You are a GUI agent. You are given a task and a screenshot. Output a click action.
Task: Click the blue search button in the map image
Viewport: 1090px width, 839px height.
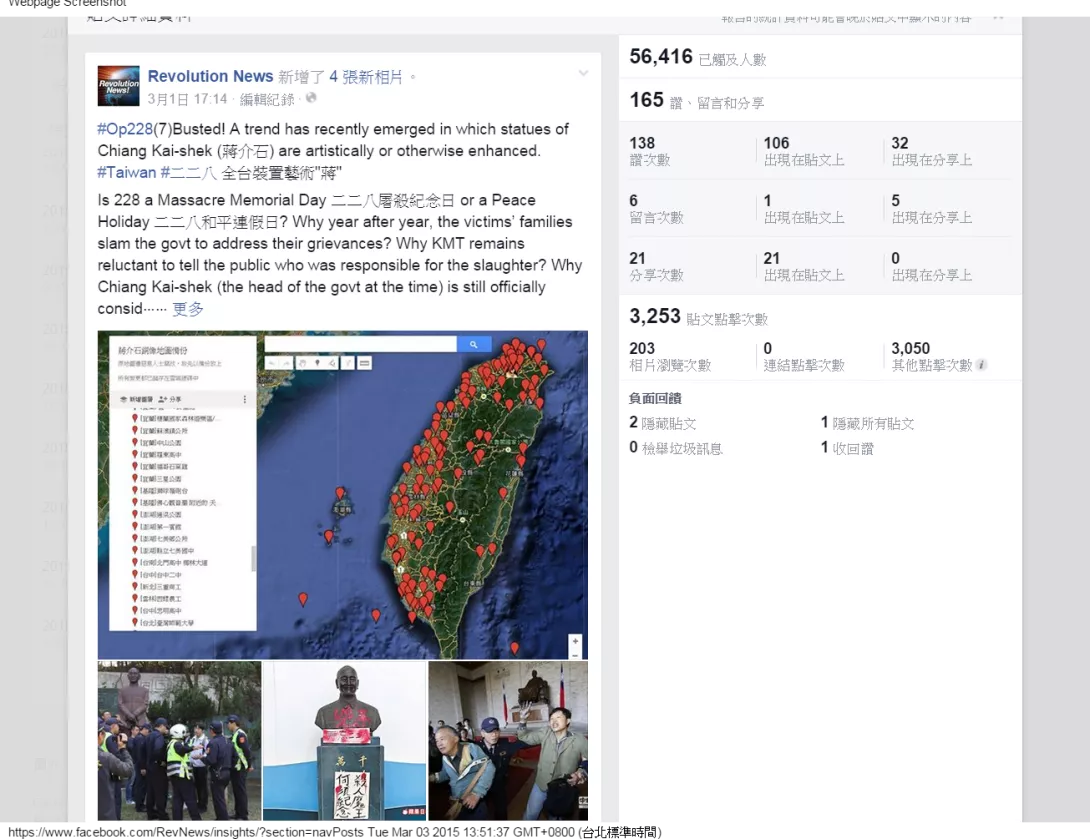click(x=473, y=344)
